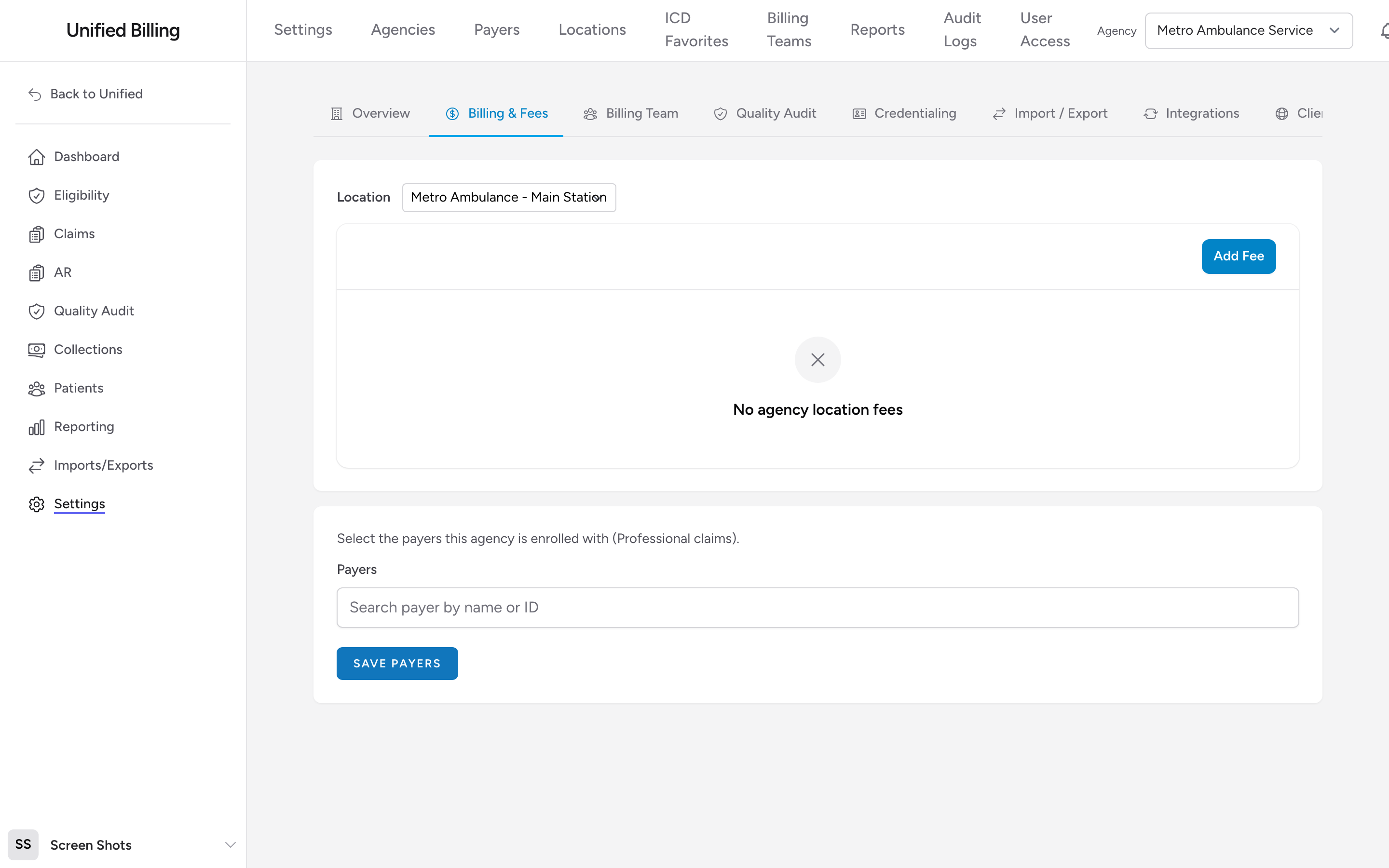Click the Search payer by name field
Screen dimensions: 1389x868
817,608
